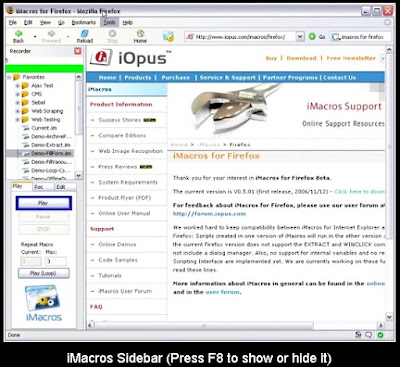Go to the Home page icon
The height and width of the screenshot is (367, 400).
point(140,33)
